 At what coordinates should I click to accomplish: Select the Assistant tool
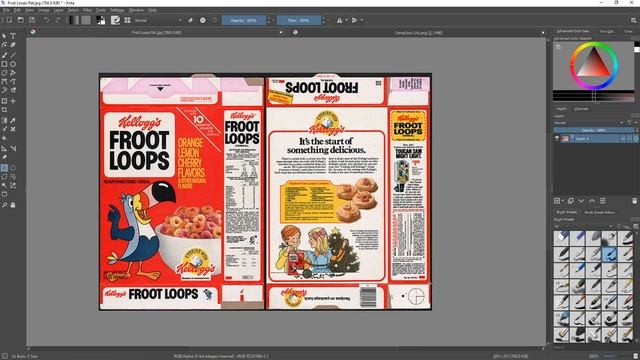coord(4,148)
